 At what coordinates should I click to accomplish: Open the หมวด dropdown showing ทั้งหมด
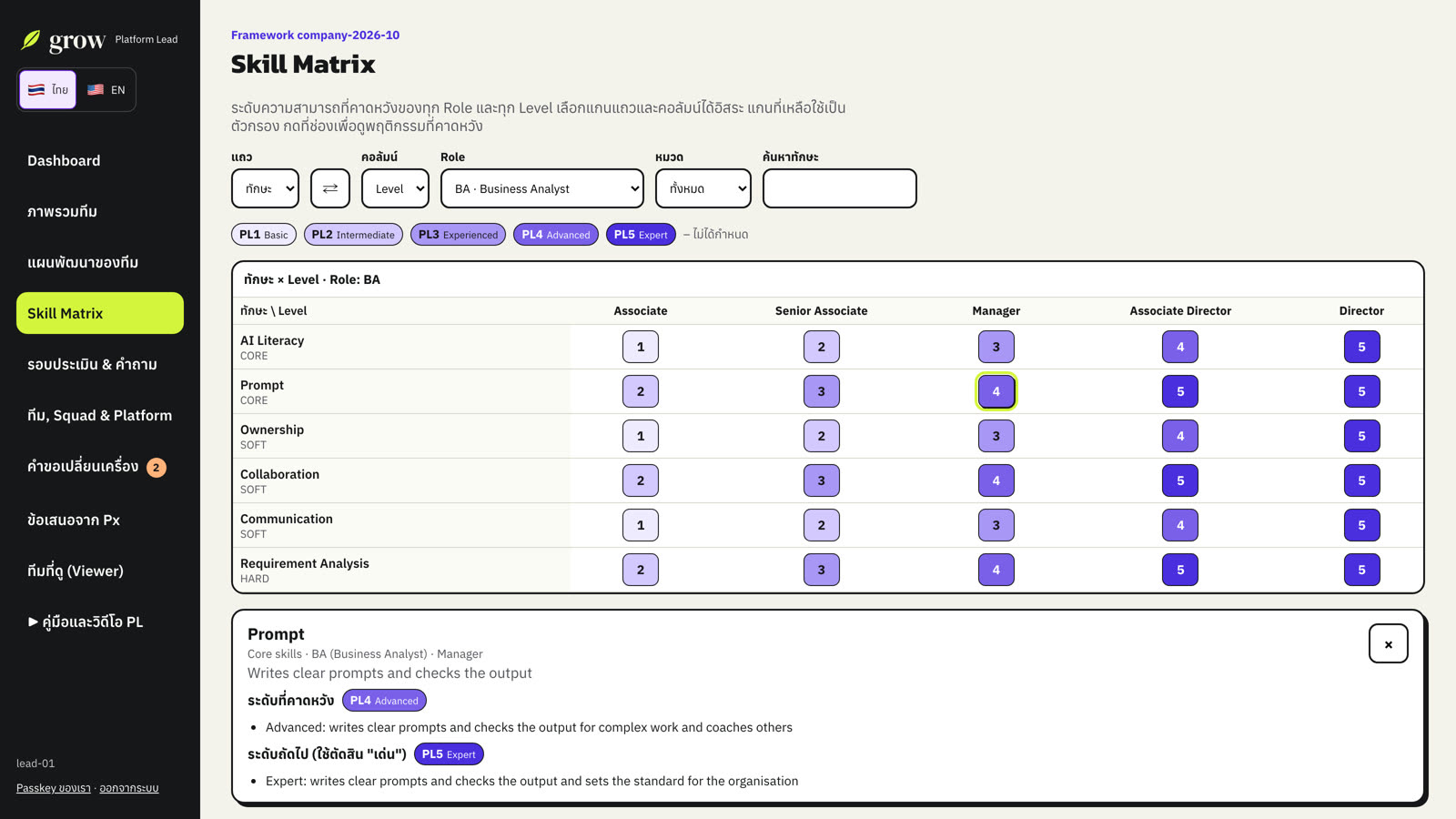point(703,188)
